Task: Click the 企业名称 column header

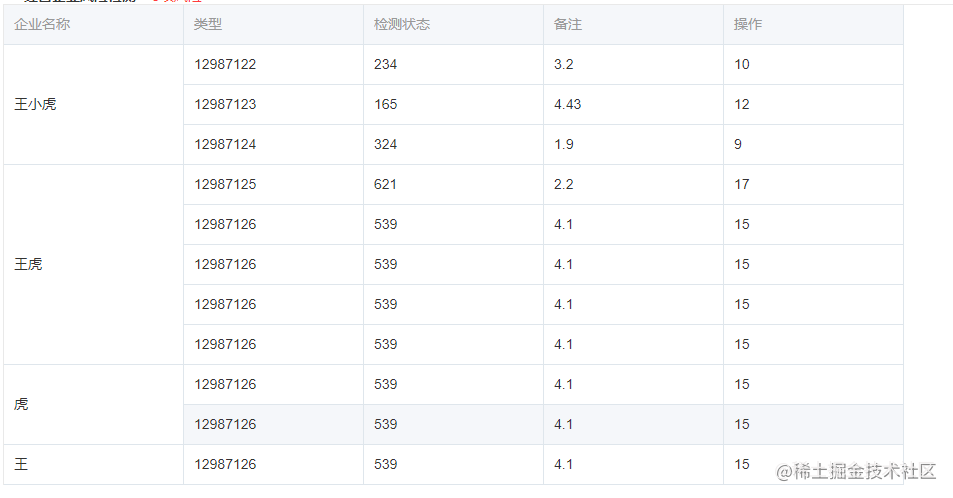Action: click(42, 24)
